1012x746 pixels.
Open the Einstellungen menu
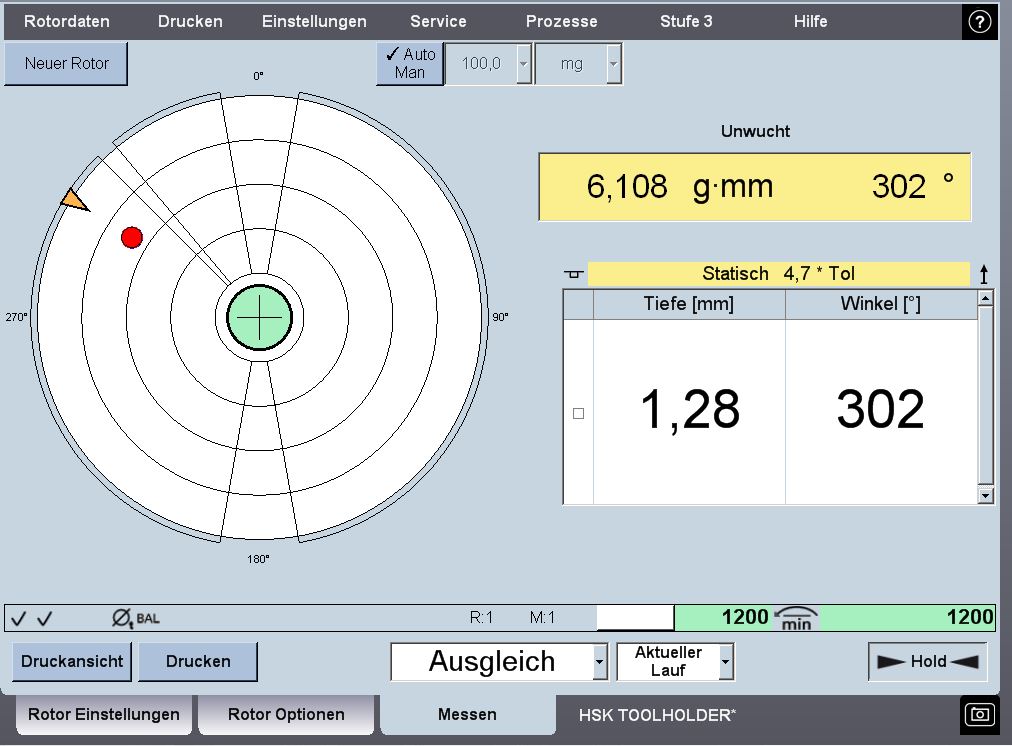314,21
